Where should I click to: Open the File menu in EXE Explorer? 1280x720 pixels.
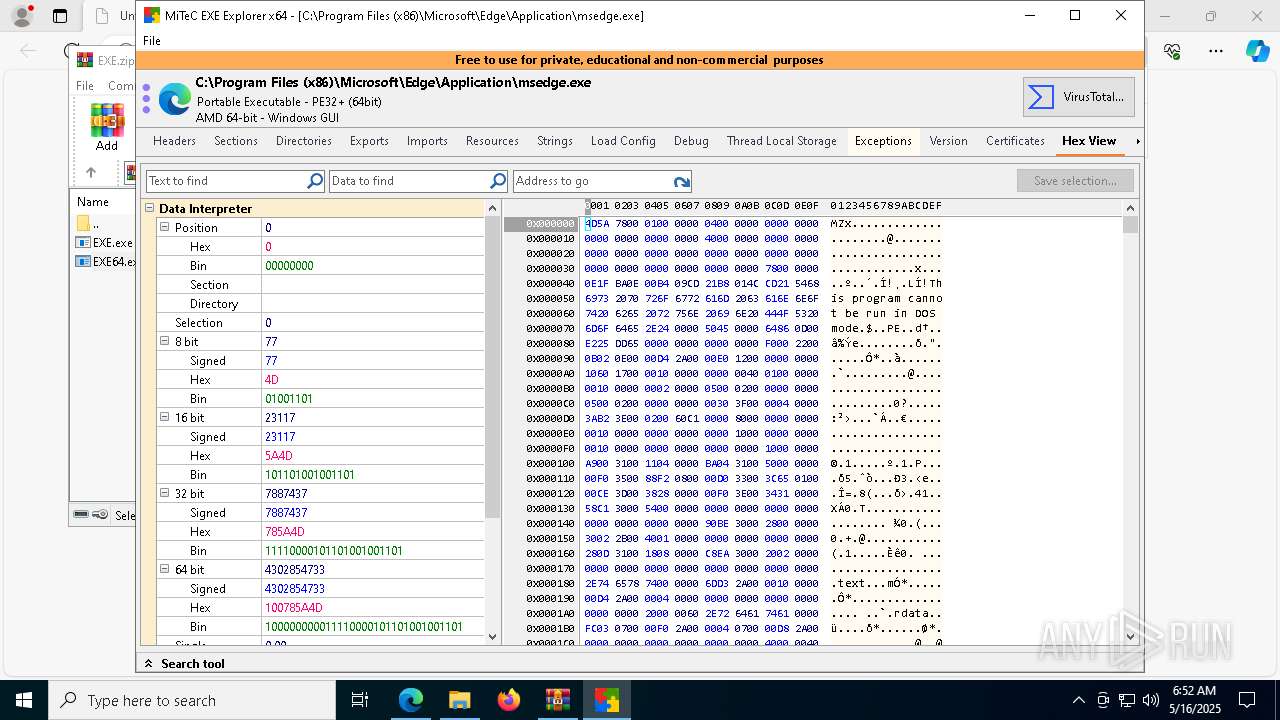[152, 41]
